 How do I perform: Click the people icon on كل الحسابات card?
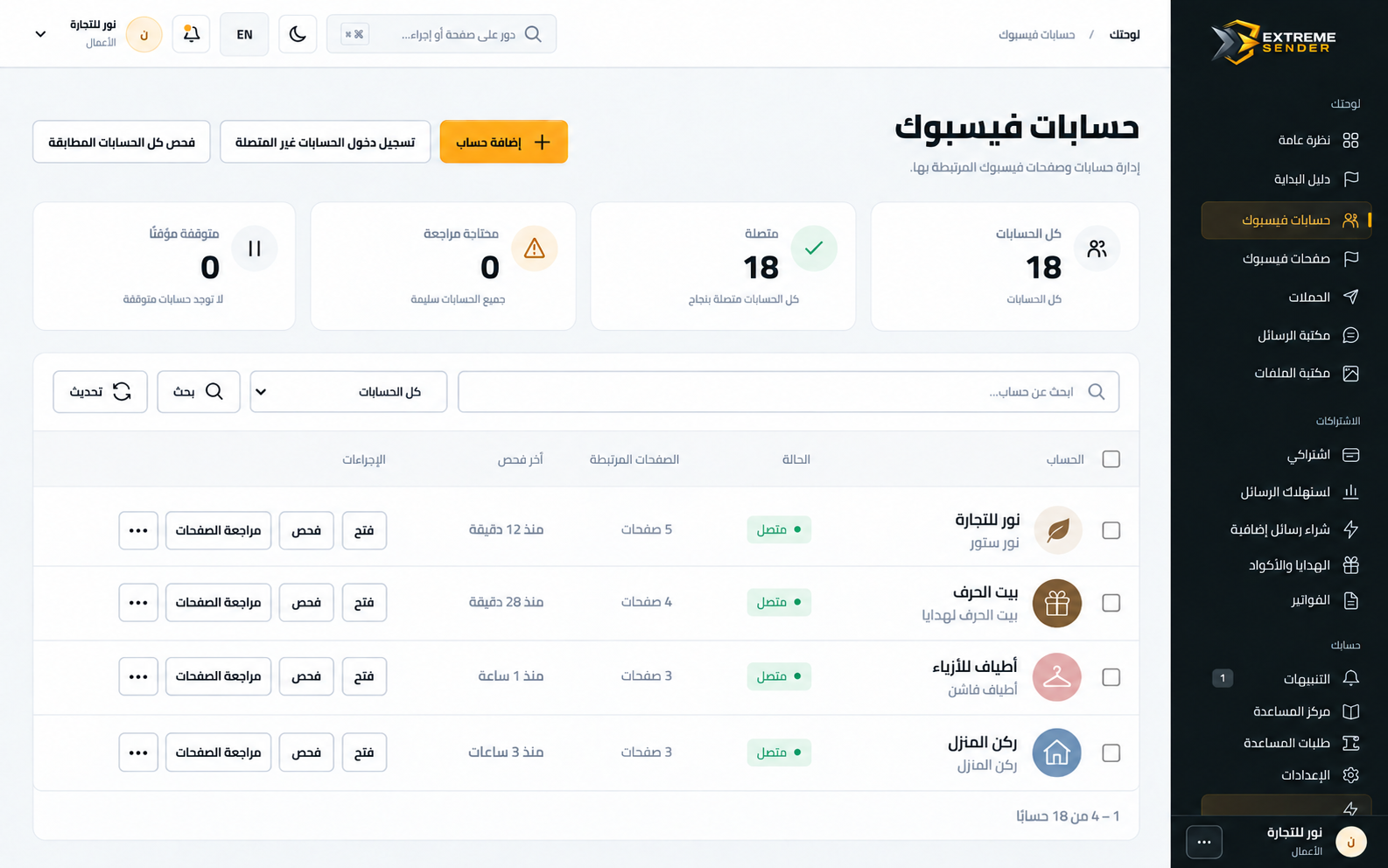click(1097, 248)
